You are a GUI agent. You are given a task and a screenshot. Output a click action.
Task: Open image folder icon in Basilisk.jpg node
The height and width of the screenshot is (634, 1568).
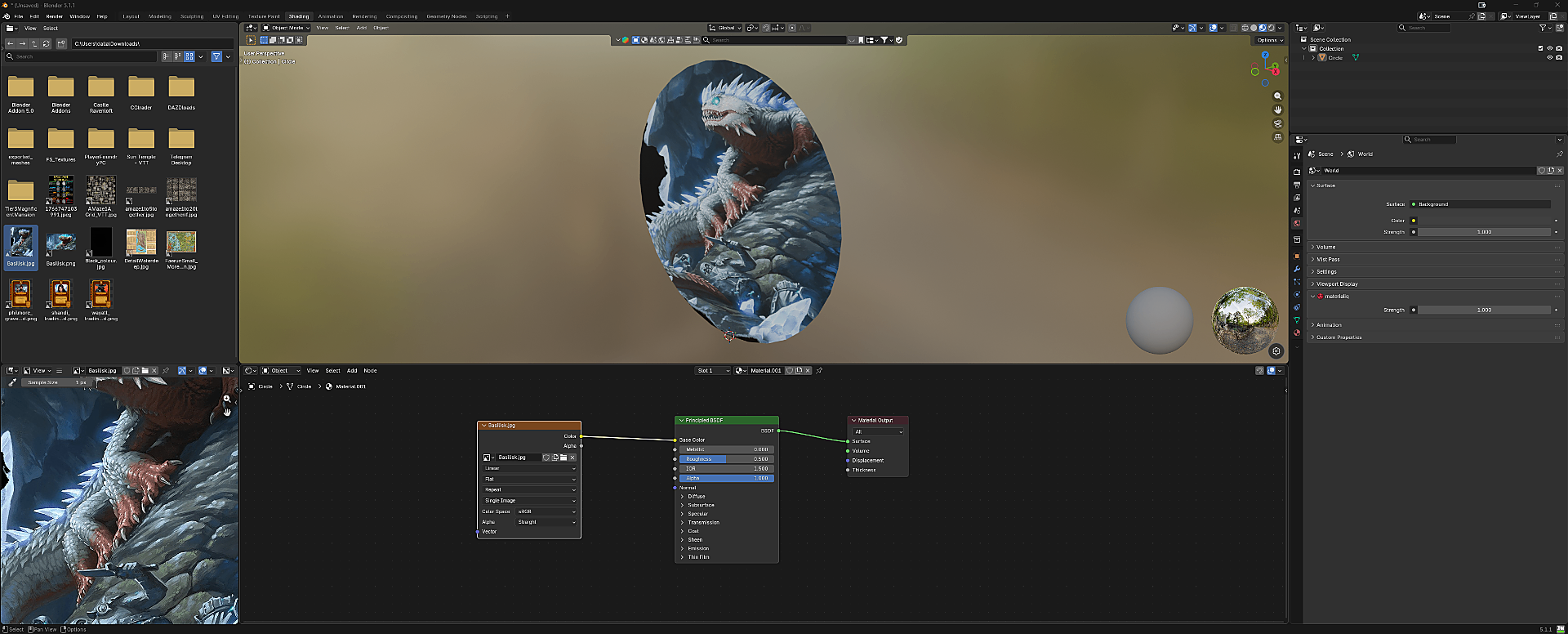point(563,458)
